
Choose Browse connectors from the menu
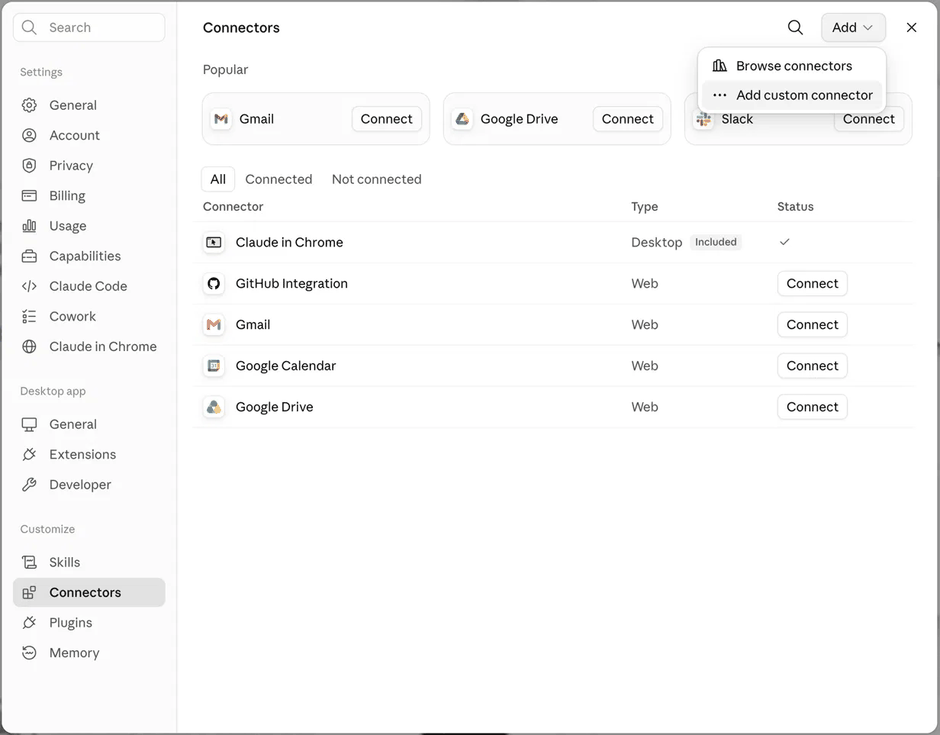792,66
